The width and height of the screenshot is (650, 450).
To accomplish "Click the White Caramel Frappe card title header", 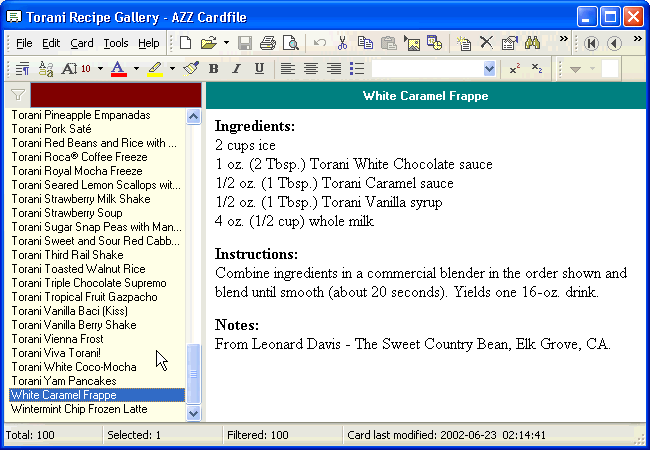I will [426, 96].
